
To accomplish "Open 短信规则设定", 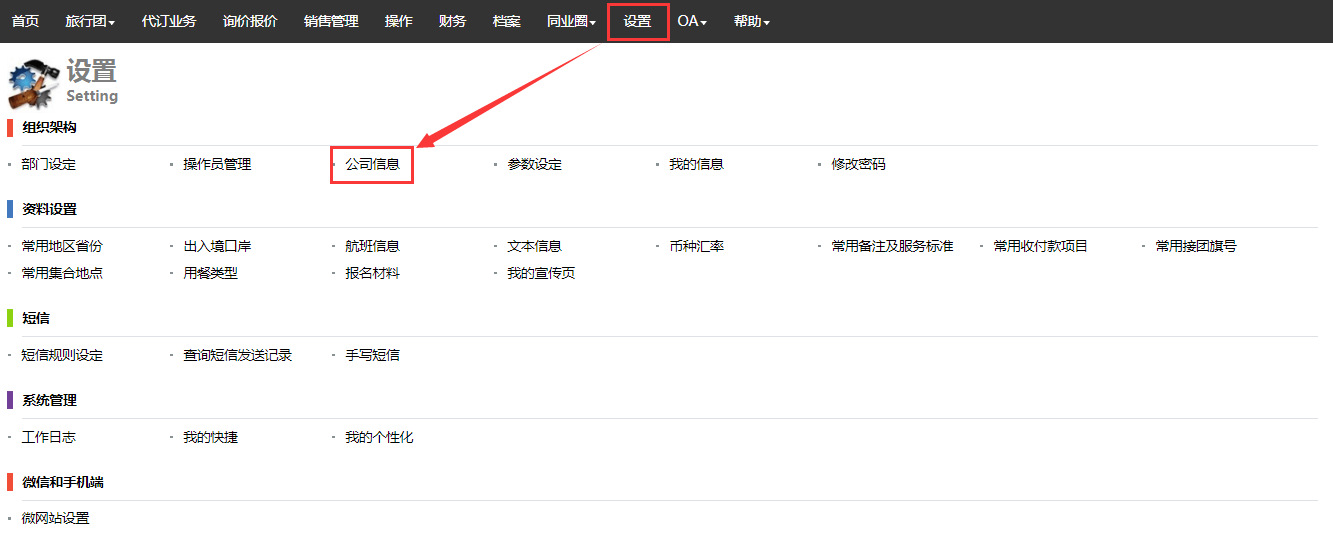I will (62, 355).
